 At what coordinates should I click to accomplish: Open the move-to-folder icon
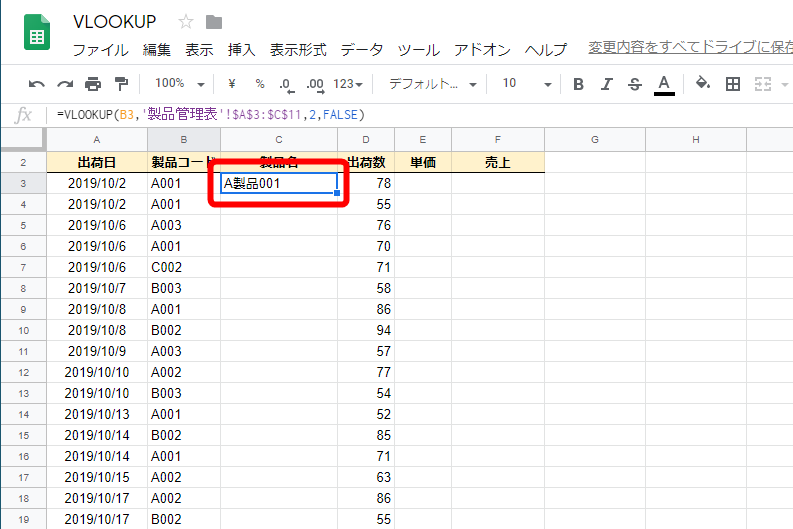[214, 22]
